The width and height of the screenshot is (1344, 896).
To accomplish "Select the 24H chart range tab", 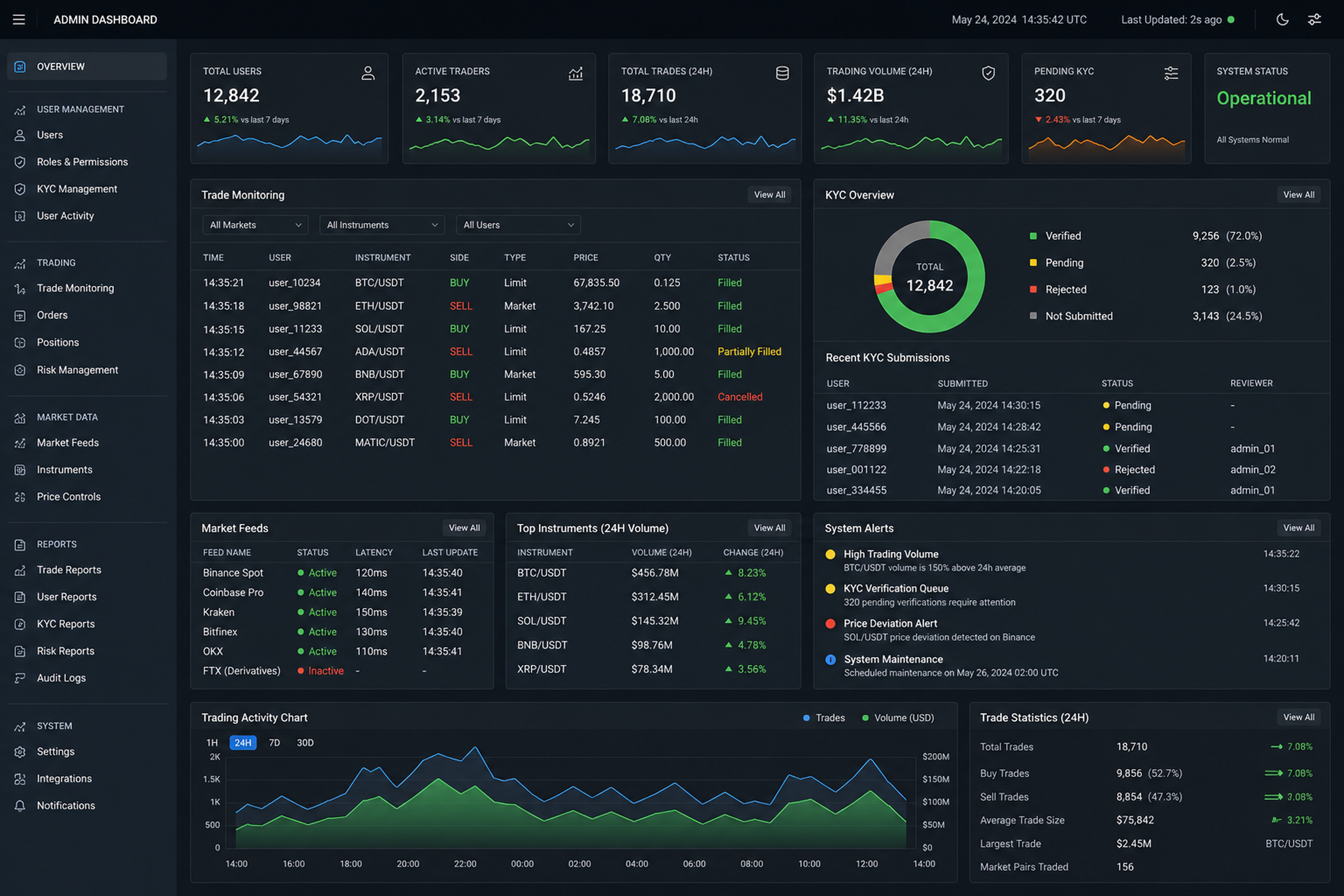I will pyautogui.click(x=243, y=743).
